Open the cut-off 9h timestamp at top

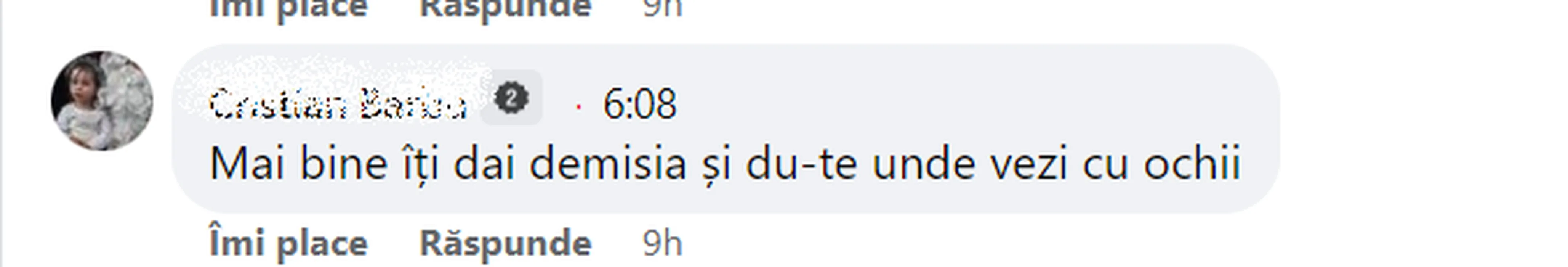tap(662, 7)
